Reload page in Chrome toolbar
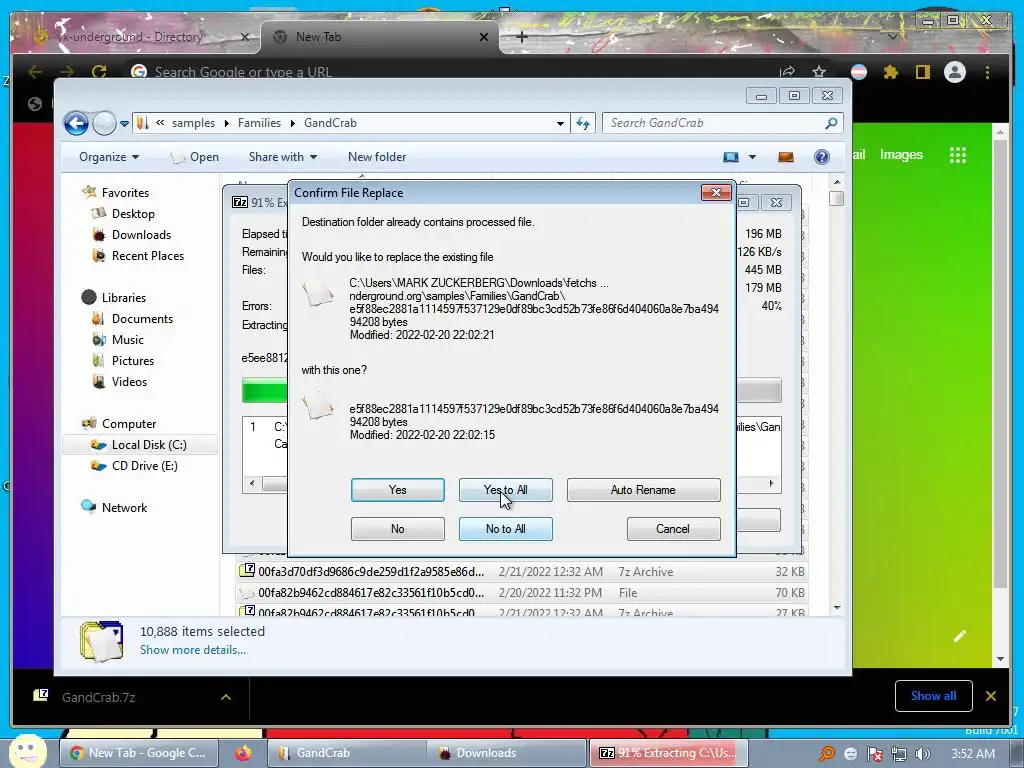 (x=99, y=72)
